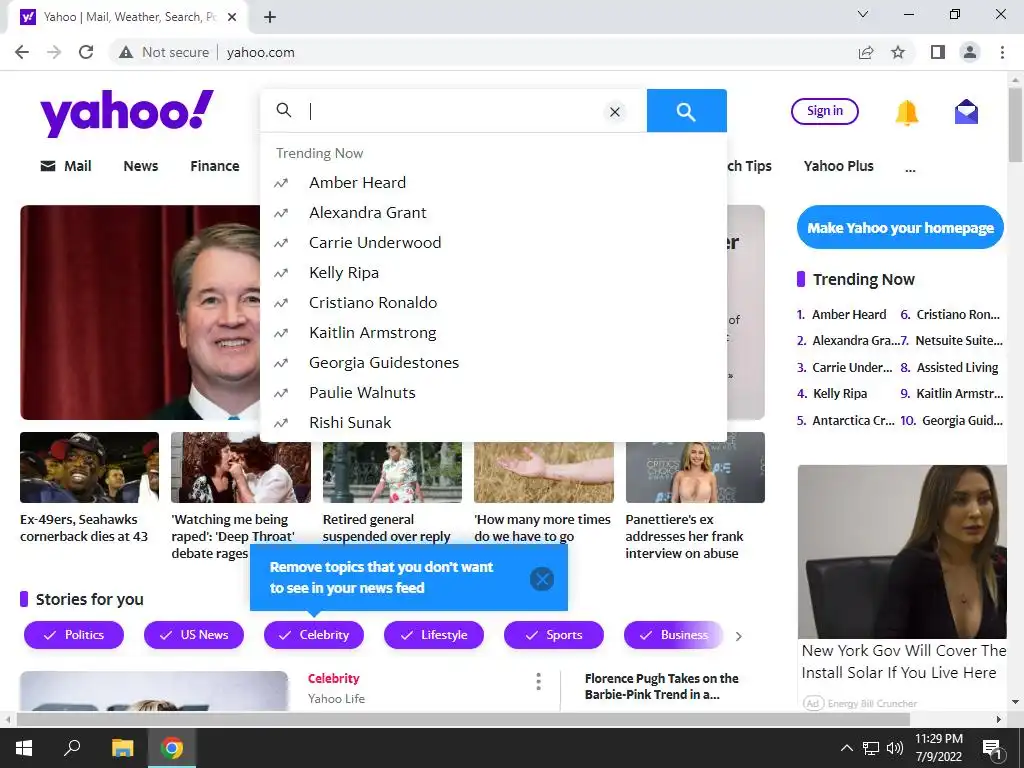1024x768 pixels.
Task: Open tab search chevron in title bar
Action: 863,14
